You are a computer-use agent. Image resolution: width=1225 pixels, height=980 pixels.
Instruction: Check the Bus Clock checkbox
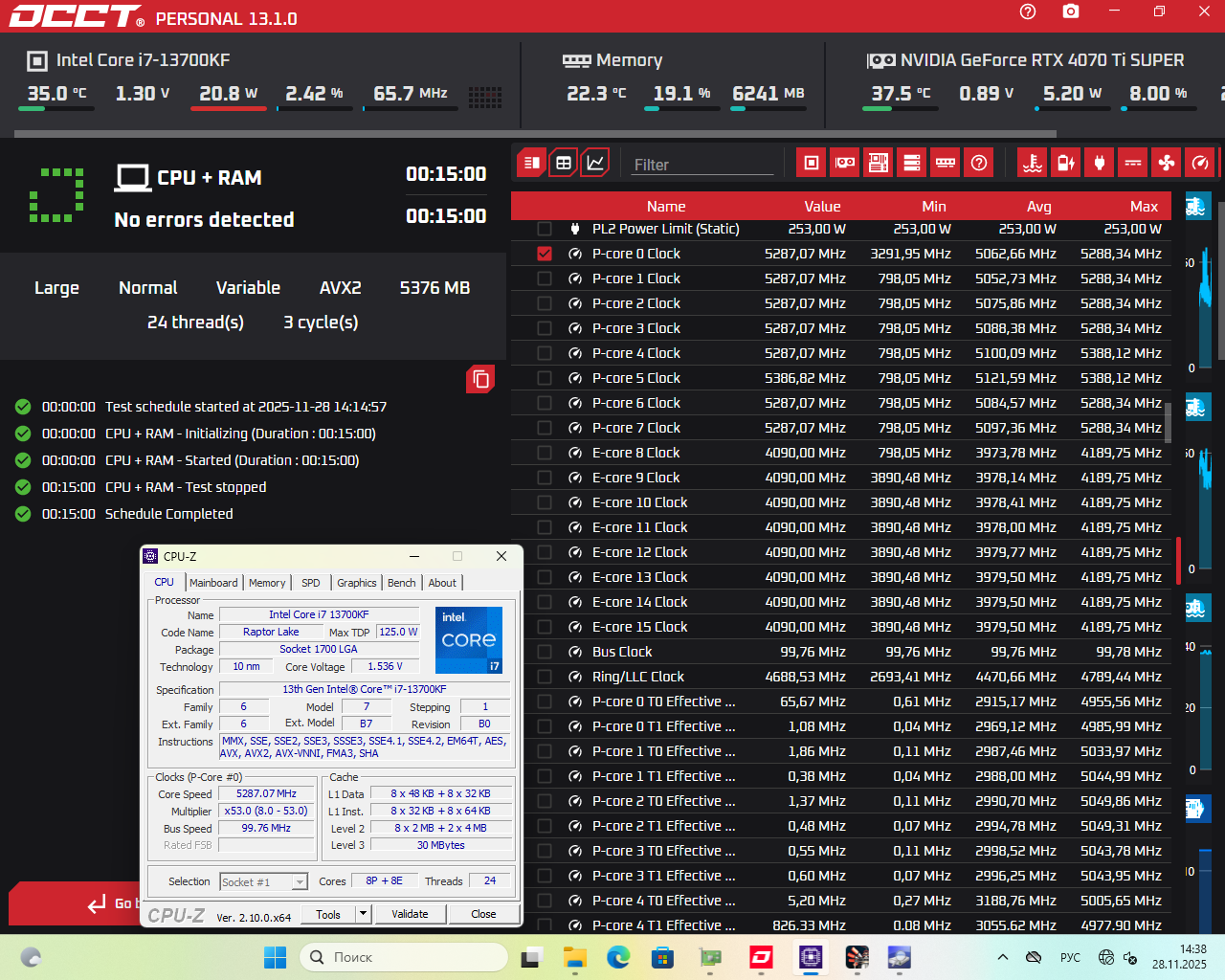coord(545,652)
